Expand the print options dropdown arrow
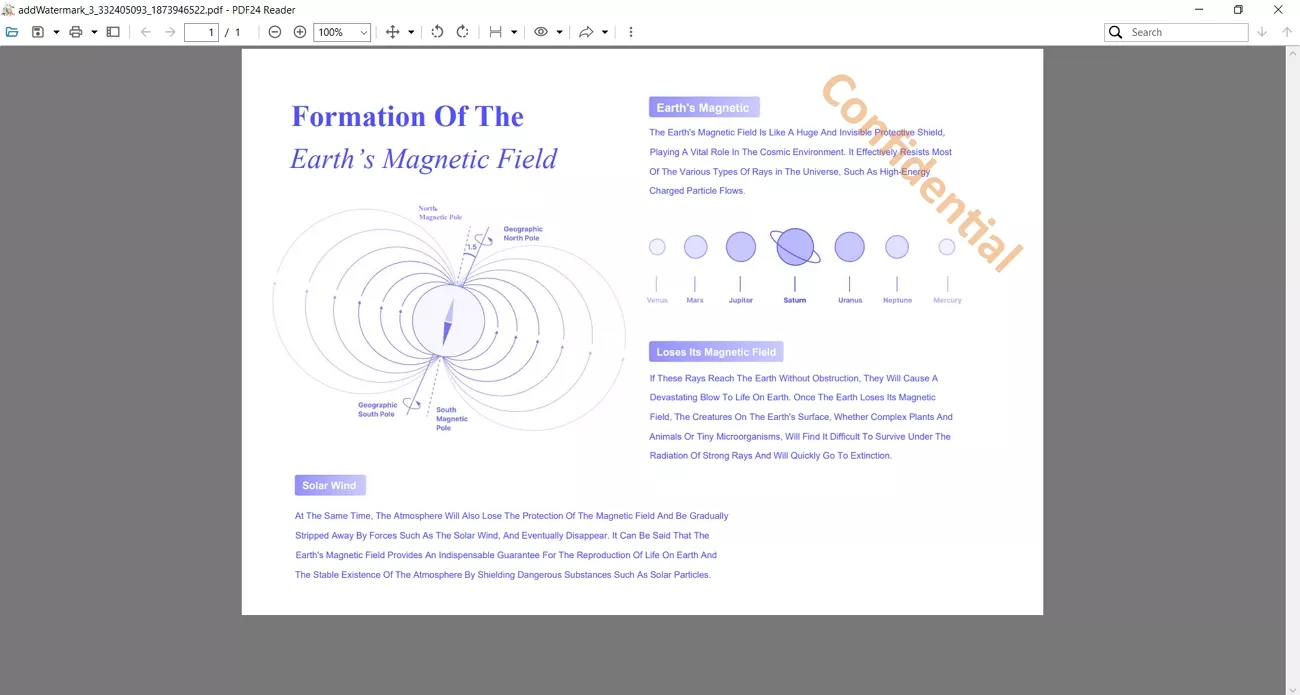The image size is (1300, 695). point(92,31)
